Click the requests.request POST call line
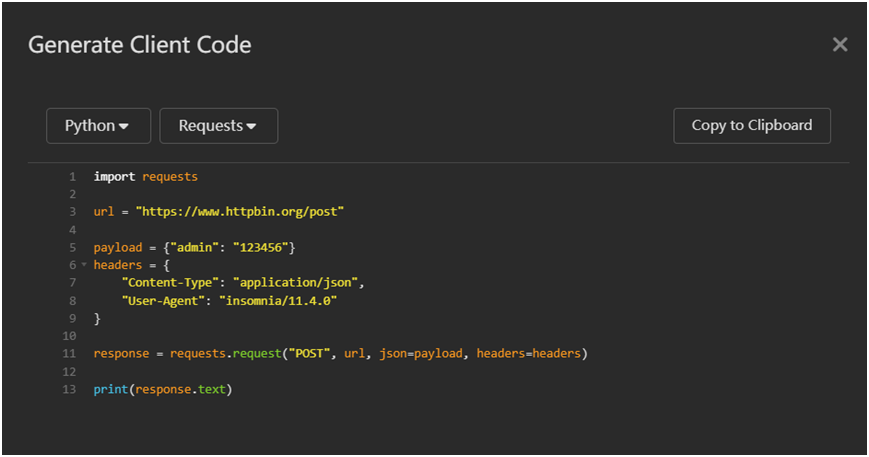 [x=340, y=353]
